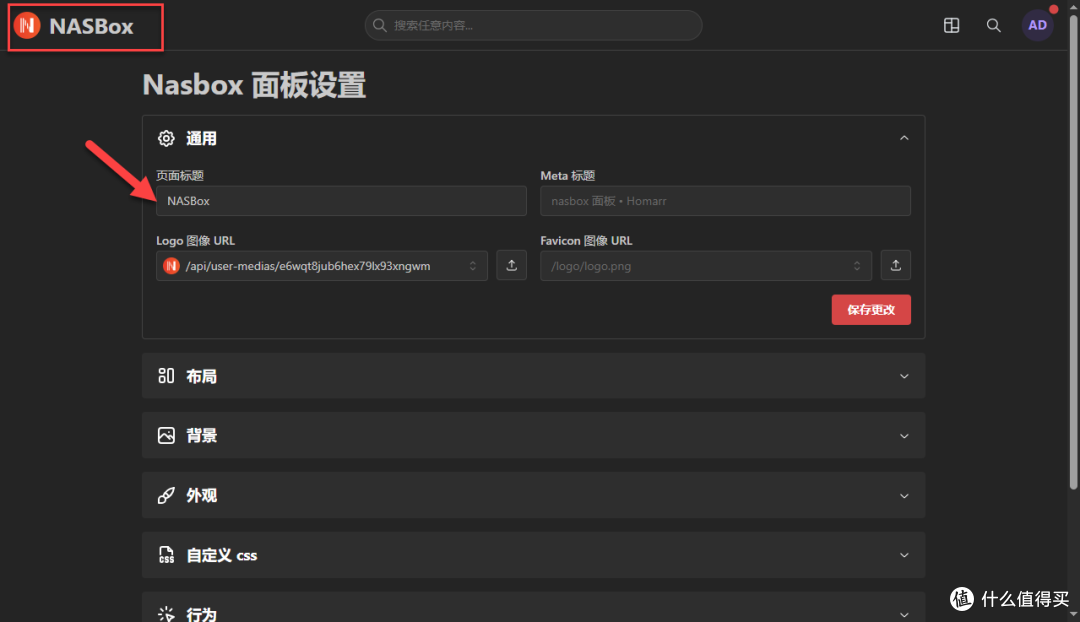Image resolution: width=1080 pixels, height=622 pixels.
Task: Focus the top search bar
Action: coord(533,25)
